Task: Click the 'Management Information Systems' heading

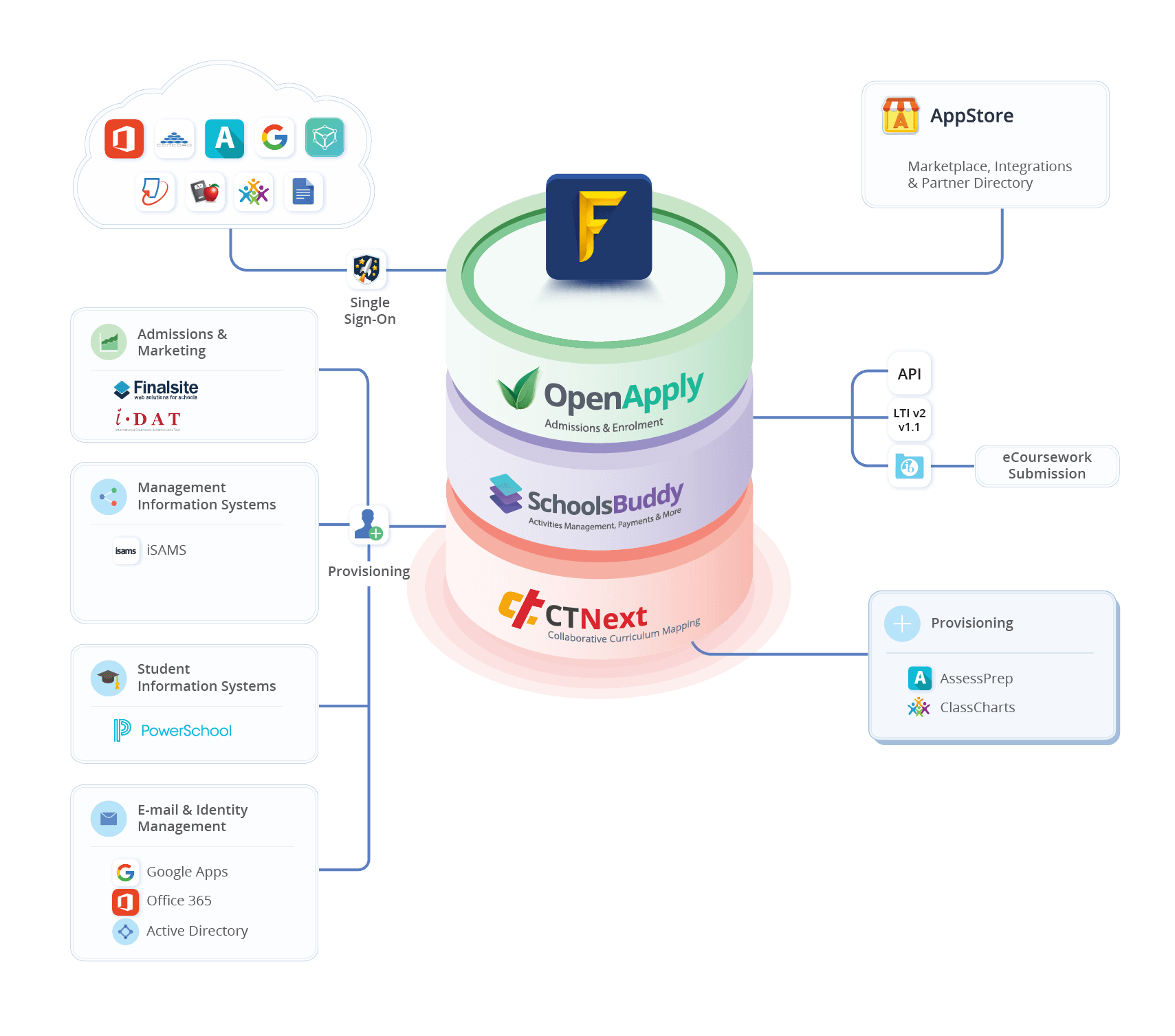Action: (x=206, y=496)
